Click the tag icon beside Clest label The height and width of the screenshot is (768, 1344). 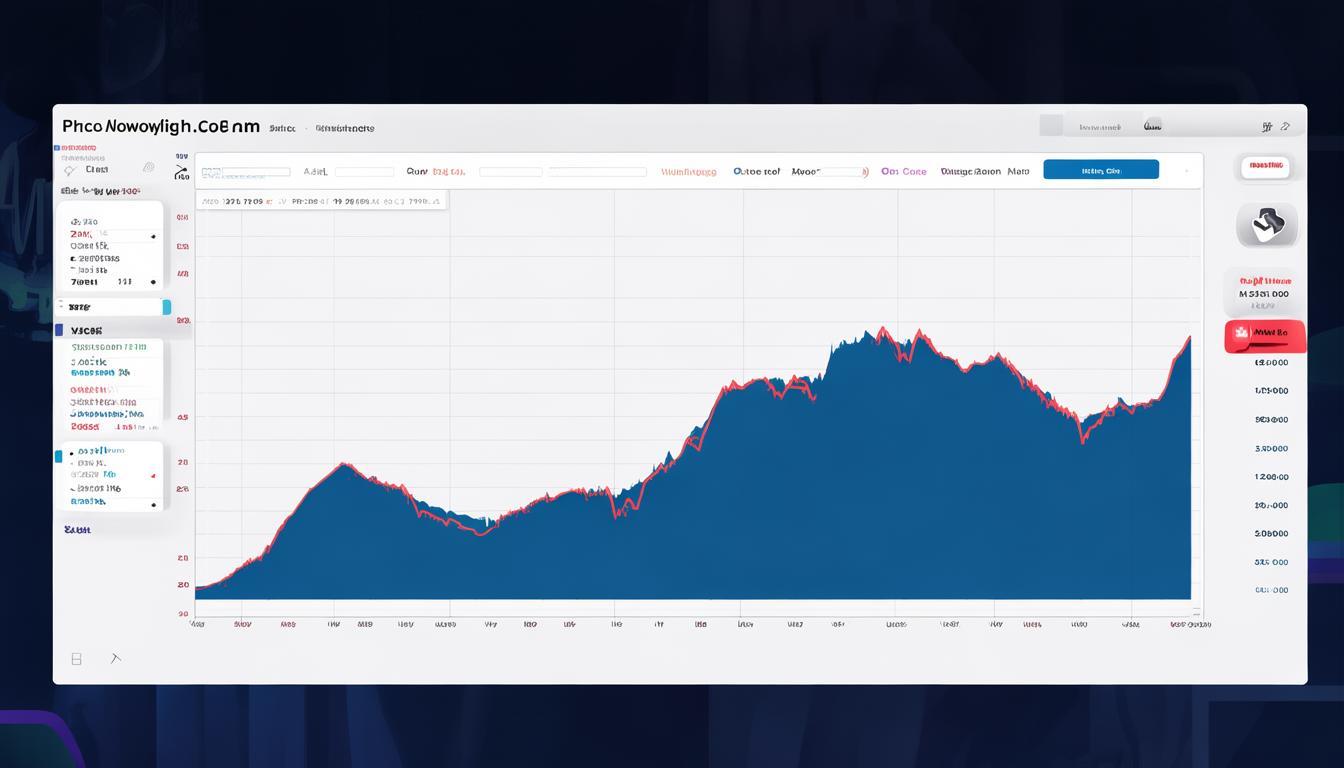pyautogui.click(x=70, y=171)
